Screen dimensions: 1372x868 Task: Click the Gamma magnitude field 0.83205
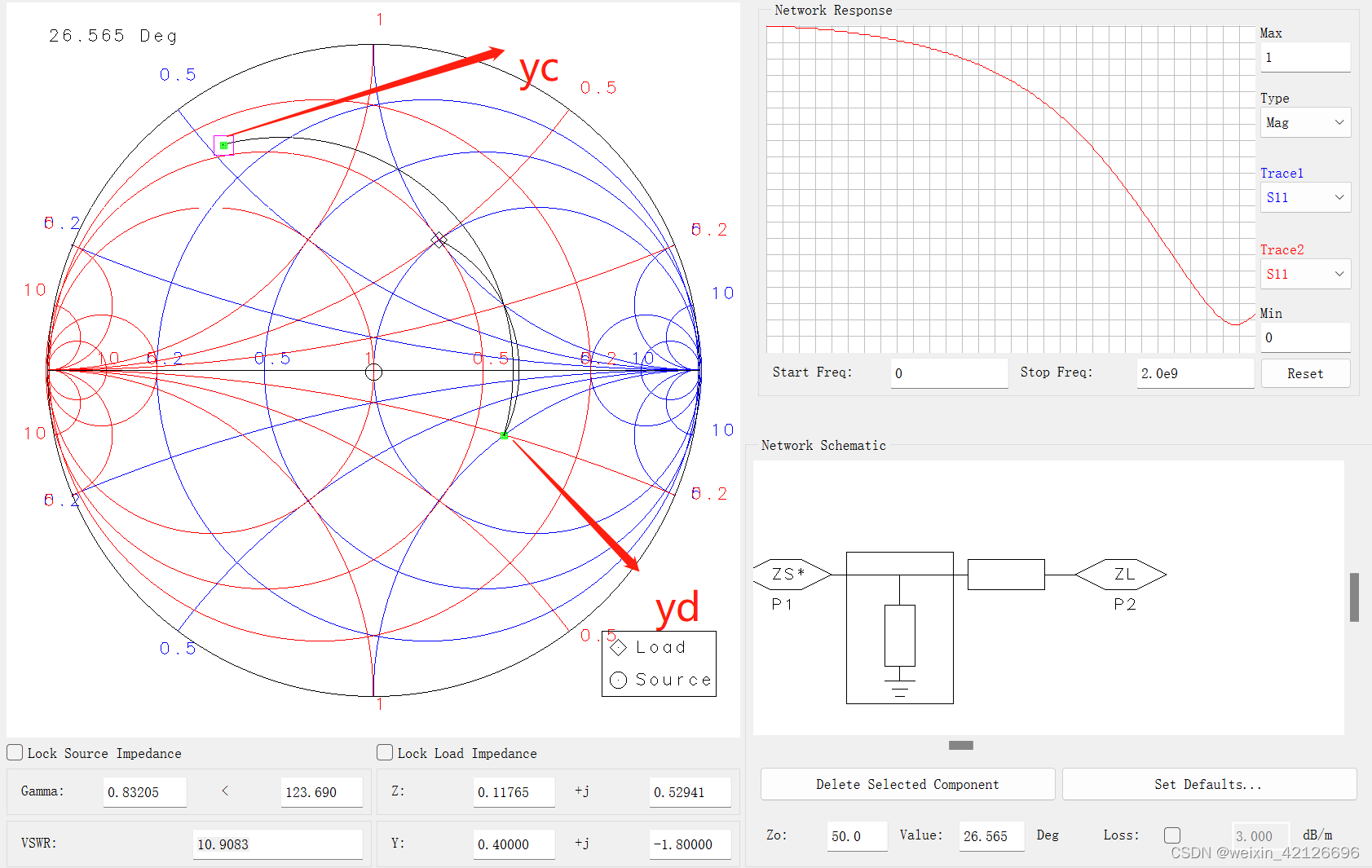point(145,792)
